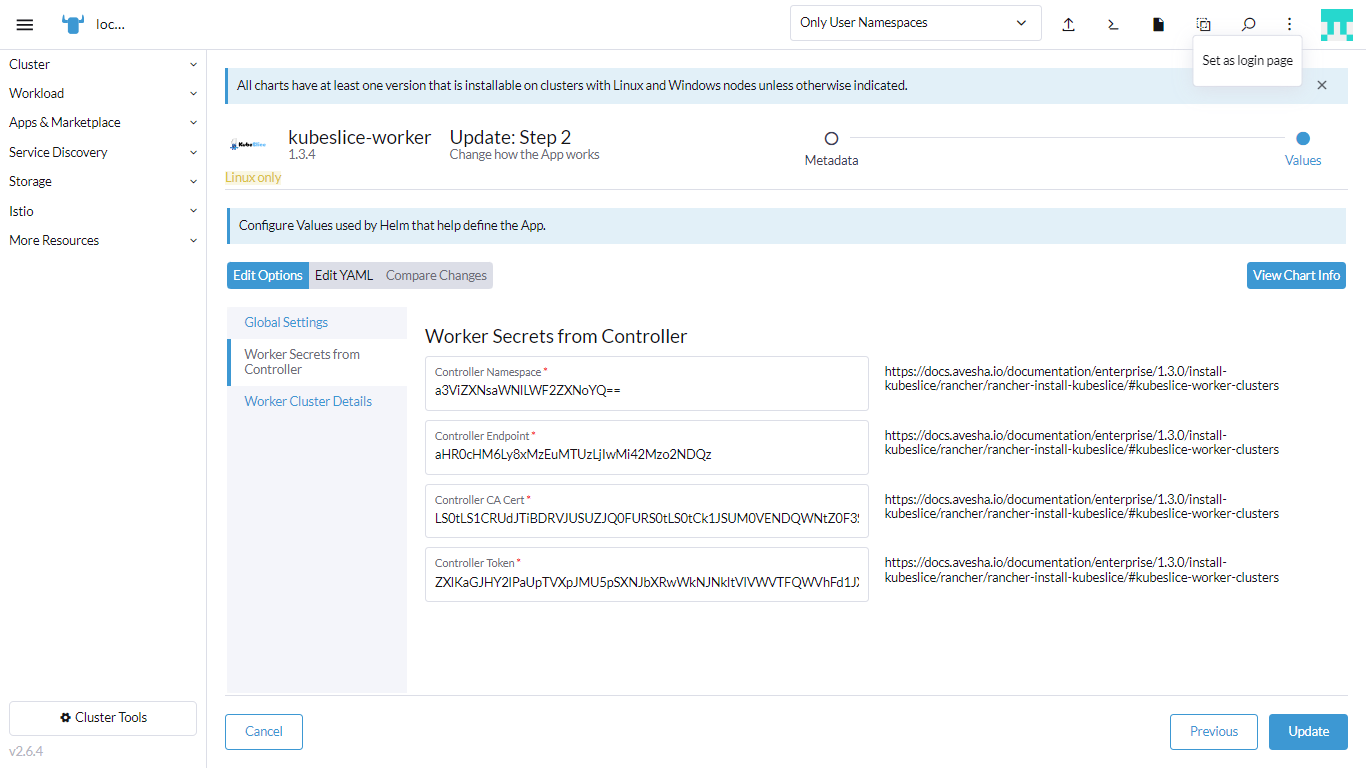Focus the Controller Endpoint field

[x=647, y=447]
